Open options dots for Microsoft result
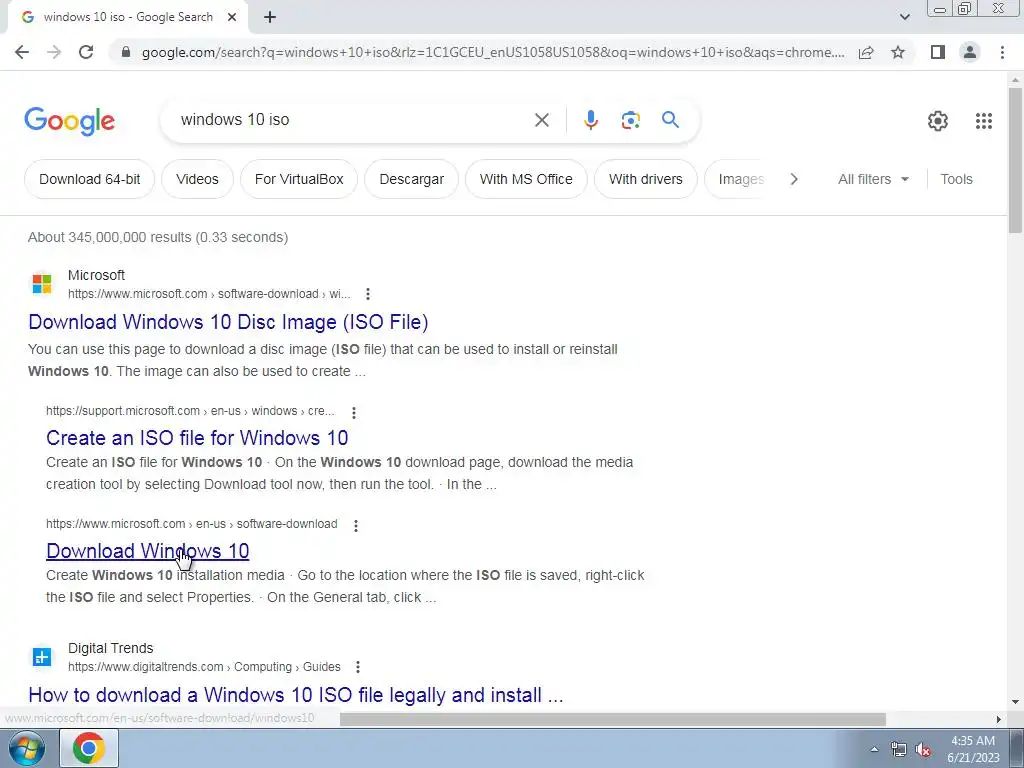This screenshot has width=1024, height=768. (368, 294)
